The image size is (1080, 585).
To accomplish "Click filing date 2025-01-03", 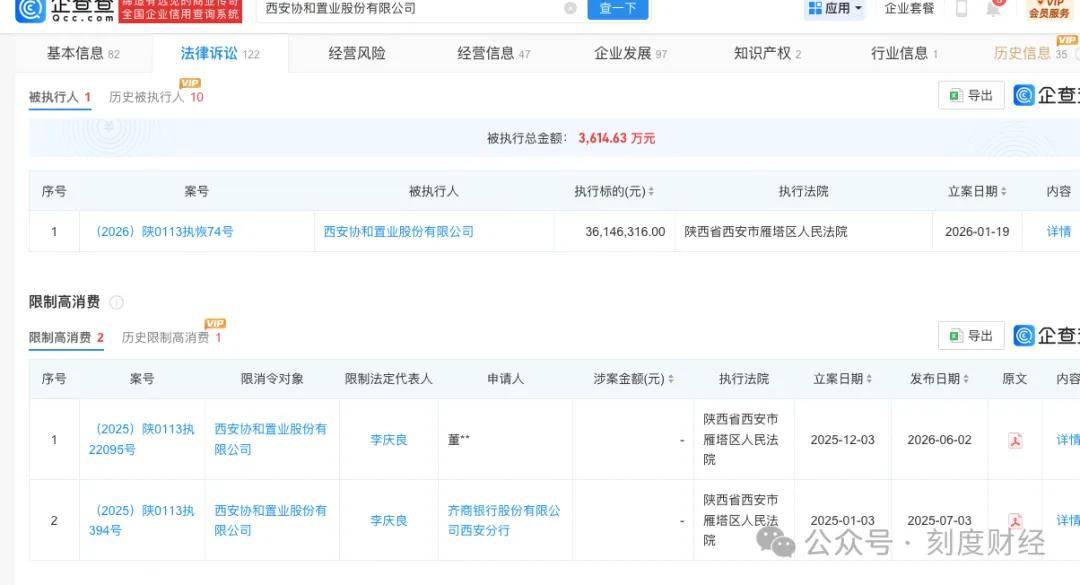I will pyautogui.click(x=842, y=520).
